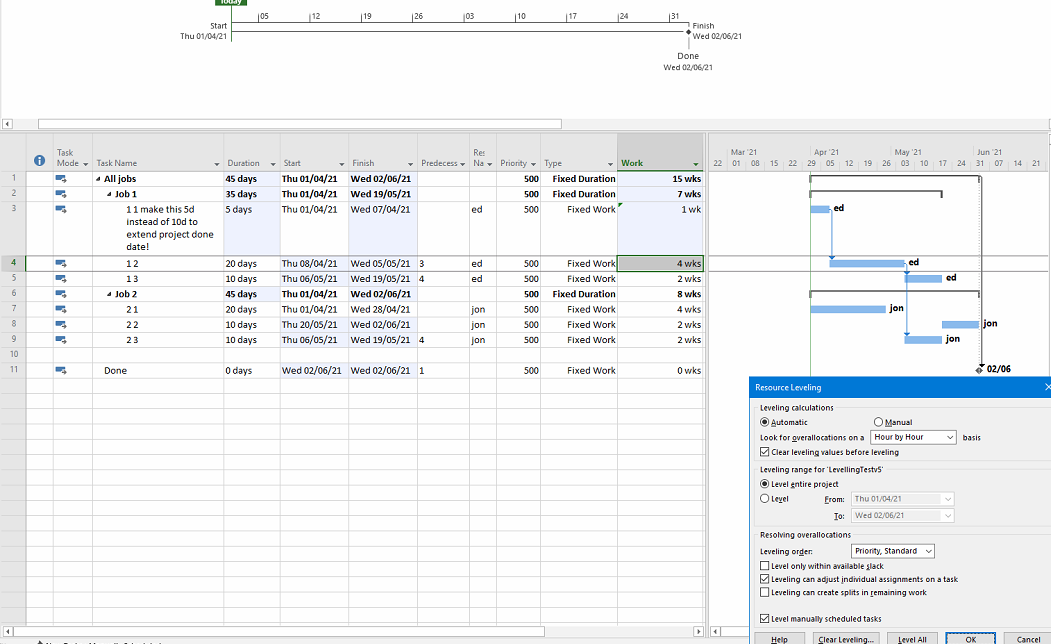Select Manual leveling calculations radio button
The image size is (1051, 644).
(878, 422)
